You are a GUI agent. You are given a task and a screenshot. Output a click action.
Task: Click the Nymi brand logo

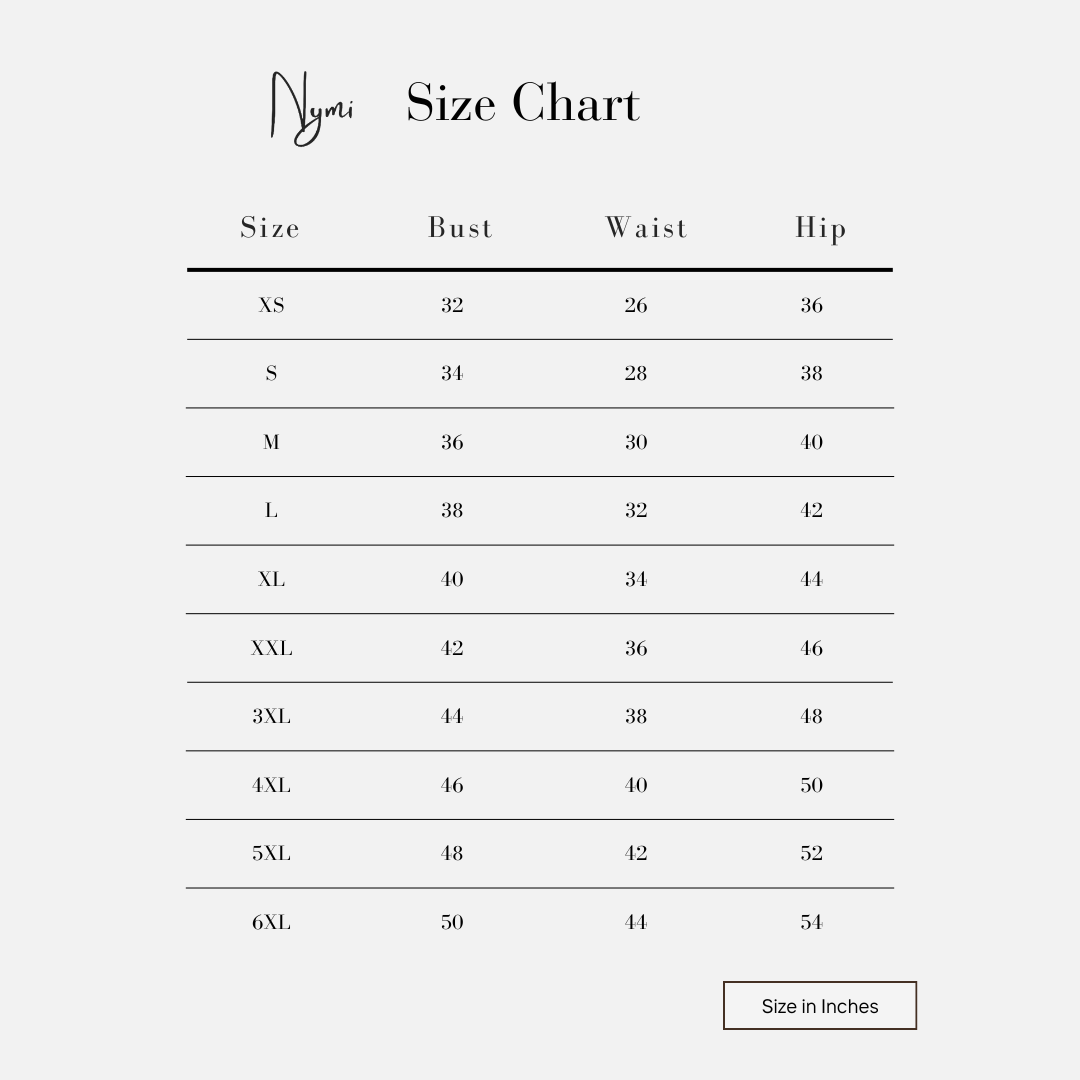[x=312, y=109]
